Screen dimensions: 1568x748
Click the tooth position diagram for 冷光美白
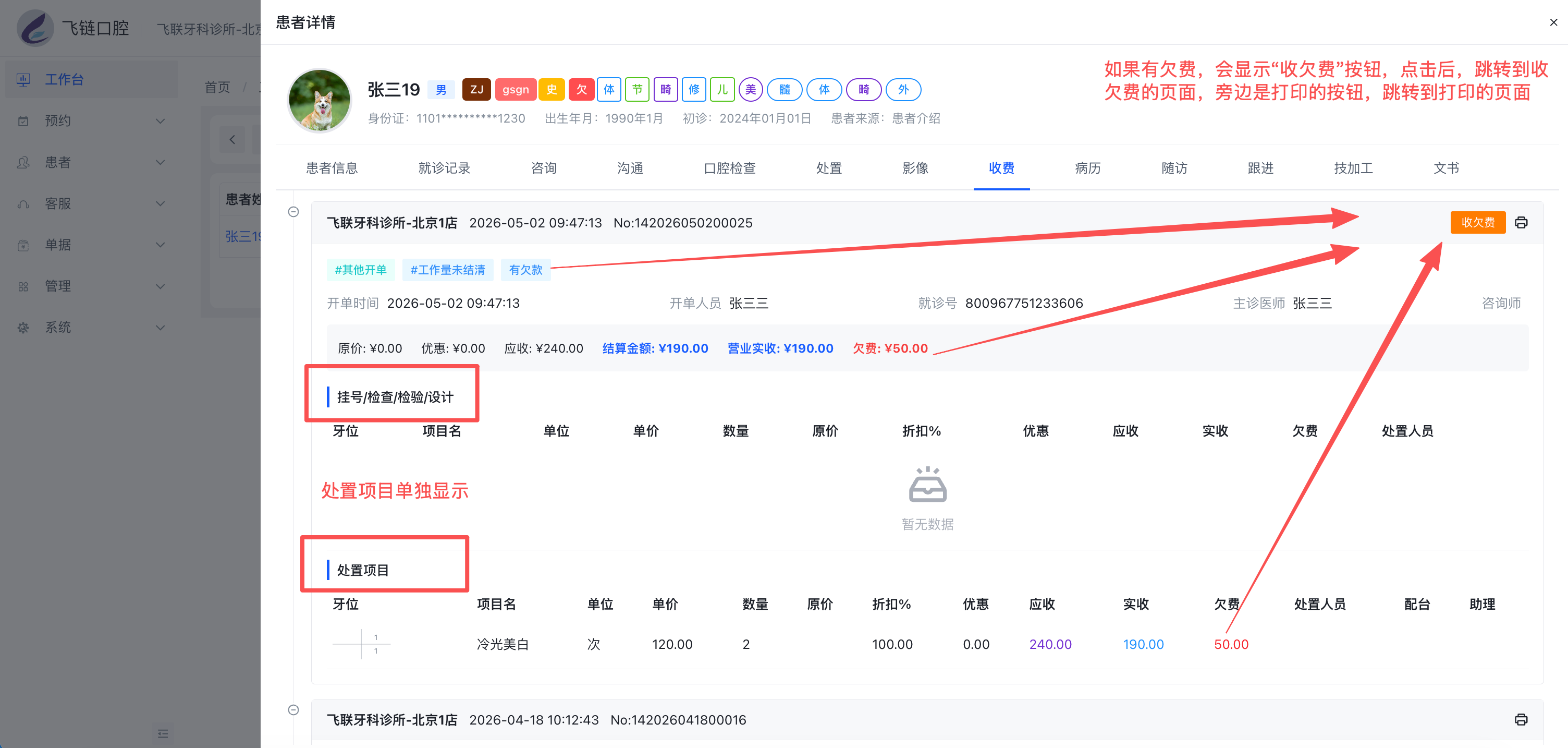(362, 644)
